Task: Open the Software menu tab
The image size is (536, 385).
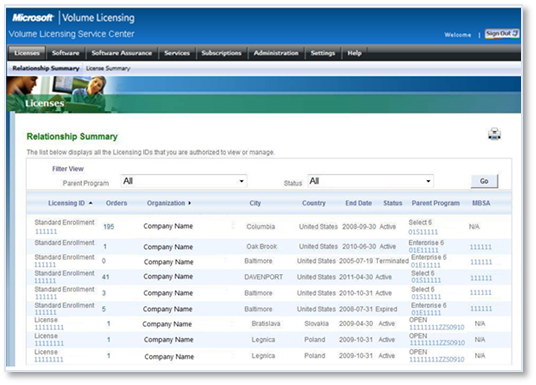Action: (x=65, y=53)
